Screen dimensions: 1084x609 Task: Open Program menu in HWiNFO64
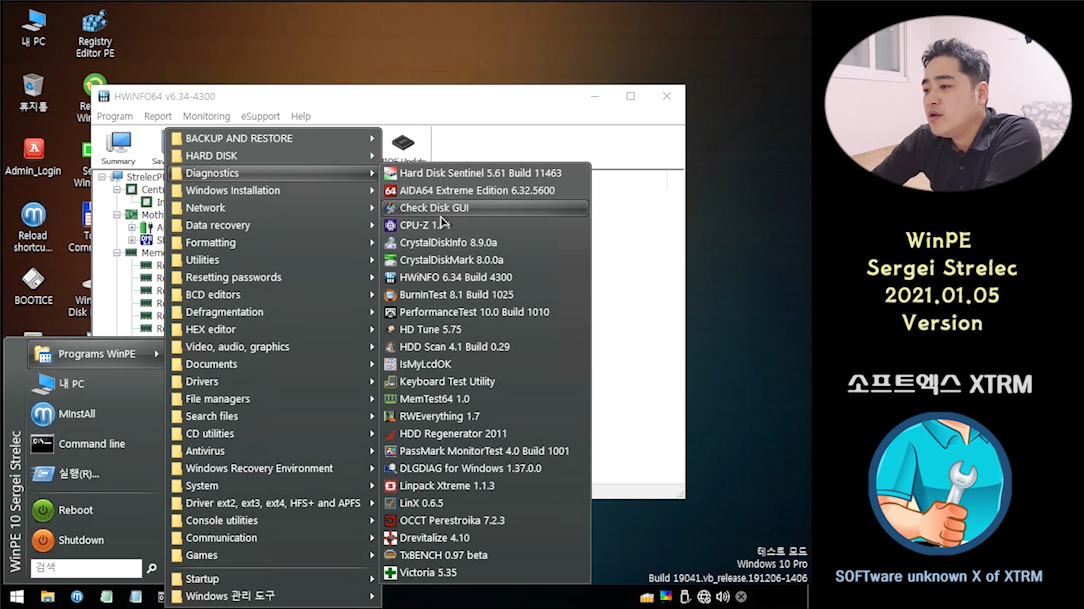tap(115, 116)
